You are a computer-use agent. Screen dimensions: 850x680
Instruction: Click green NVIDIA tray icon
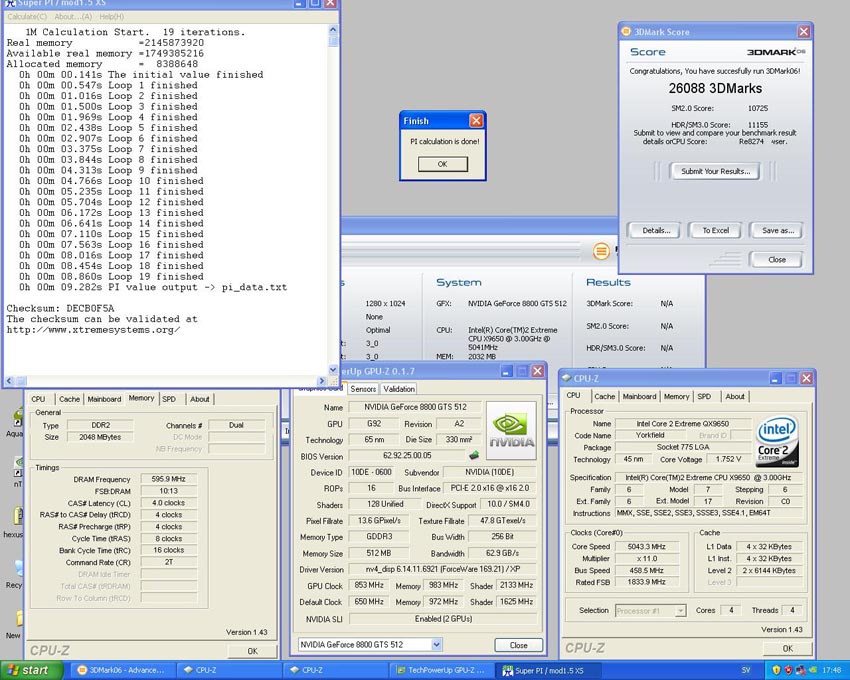[813, 670]
